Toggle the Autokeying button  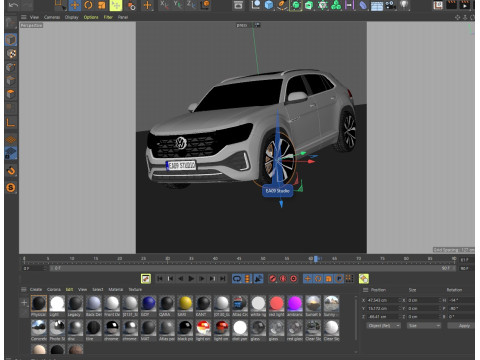283,279
